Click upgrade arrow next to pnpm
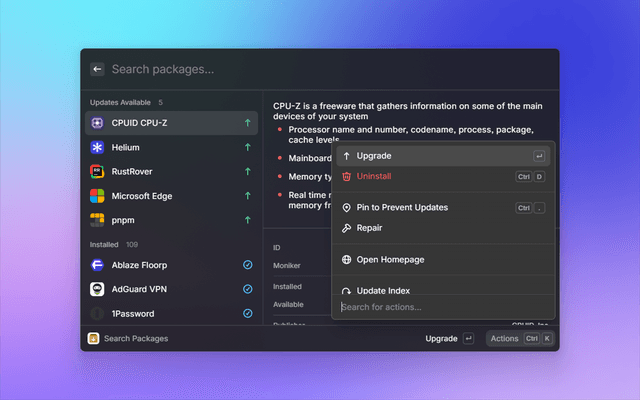Screen dimensions: 640x400 point(247,220)
